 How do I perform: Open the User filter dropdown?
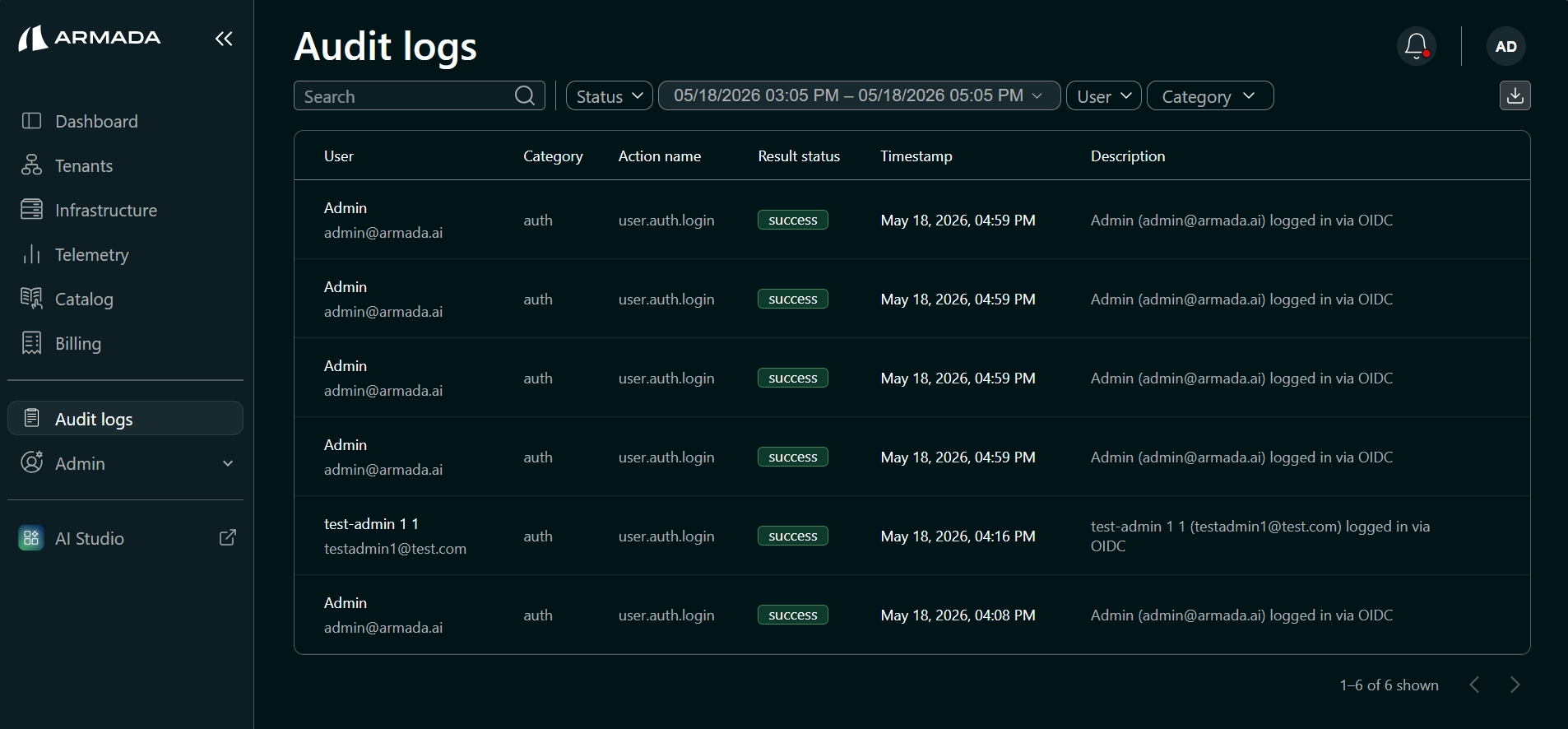pyautogui.click(x=1104, y=95)
